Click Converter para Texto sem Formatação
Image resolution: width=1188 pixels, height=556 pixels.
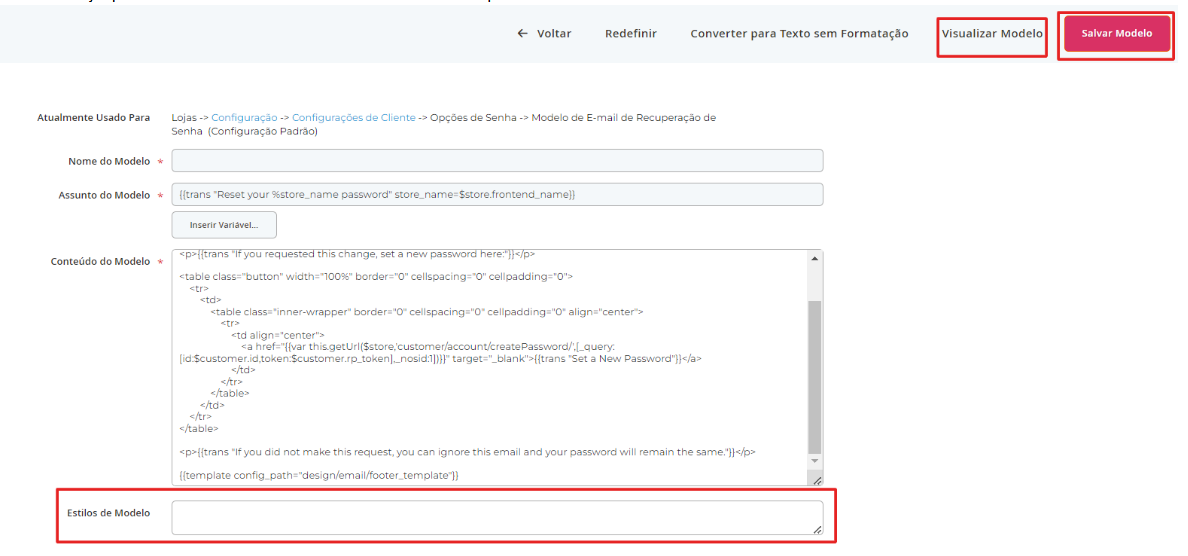click(x=799, y=34)
